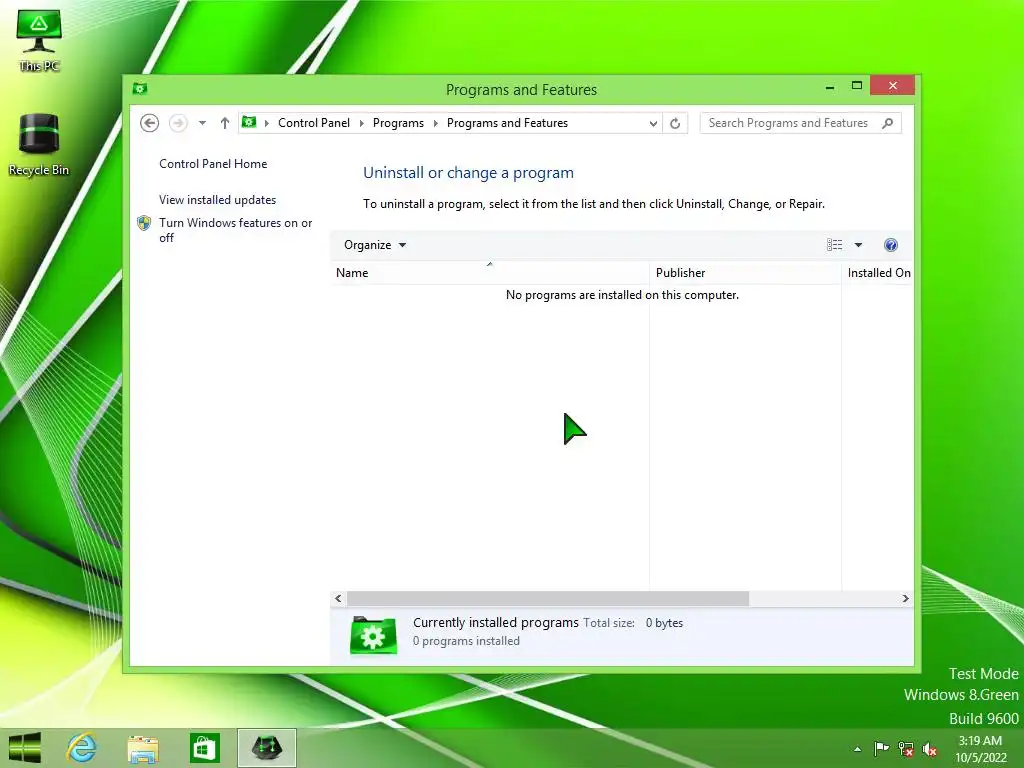Open the recent locations dropdown arrow
The width and height of the screenshot is (1024, 768).
pyautogui.click(x=202, y=123)
